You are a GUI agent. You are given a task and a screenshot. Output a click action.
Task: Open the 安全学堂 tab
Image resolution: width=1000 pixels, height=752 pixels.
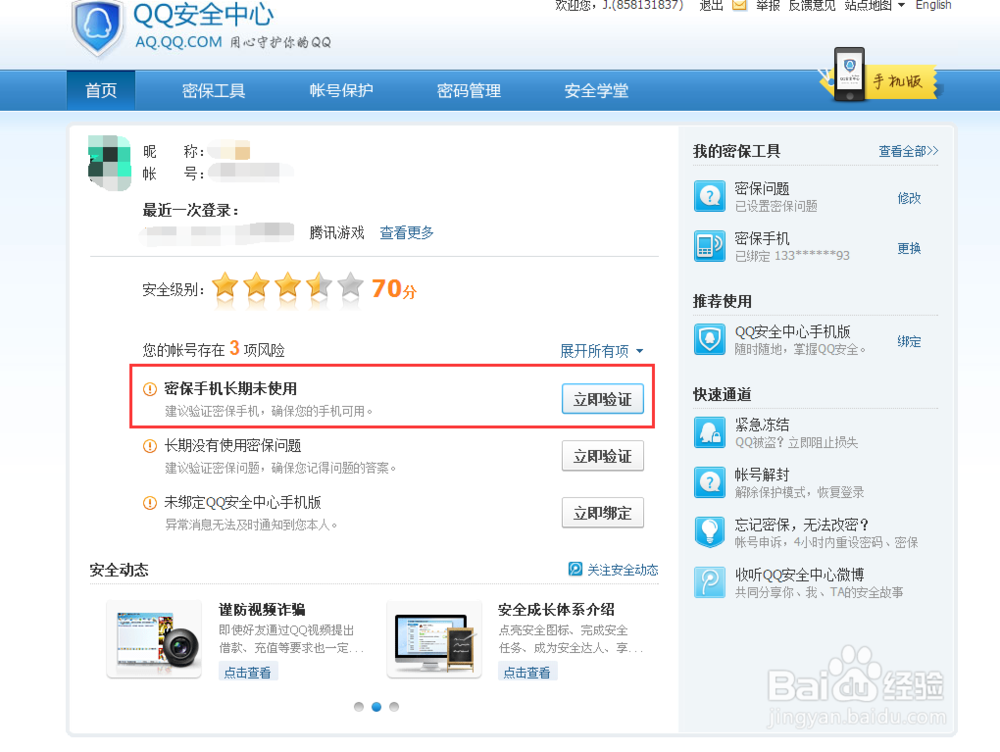pyautogui.click(x=596, y=90)
